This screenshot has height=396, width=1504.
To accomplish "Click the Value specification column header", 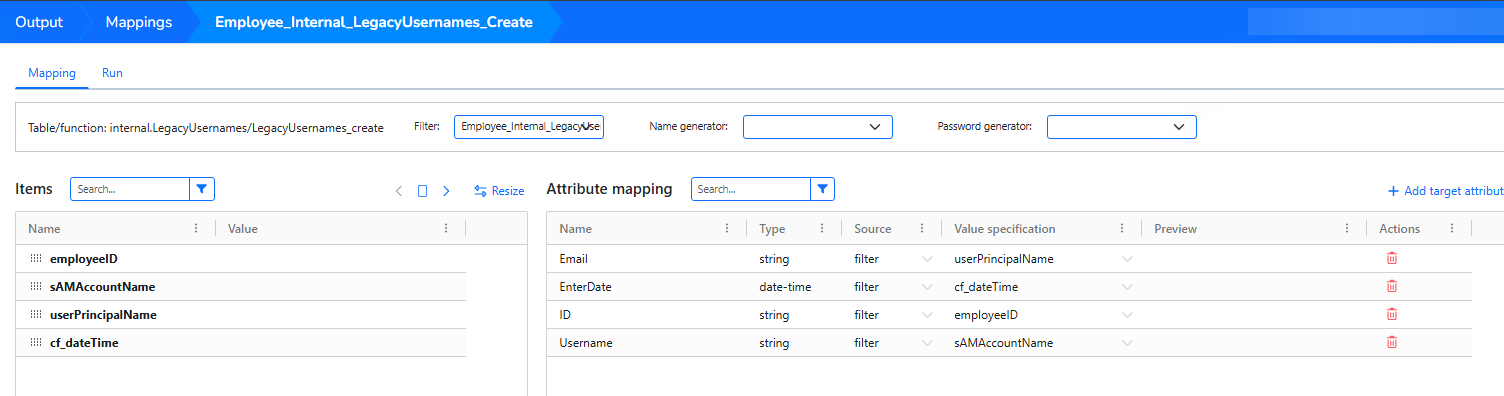I will 1004,229.
